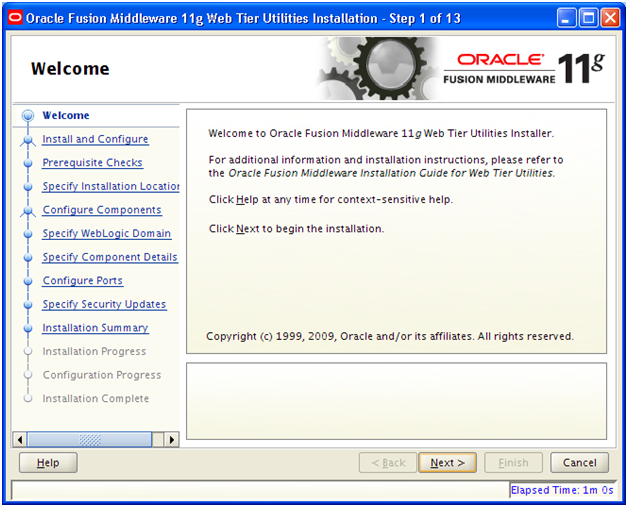
Task: Click the Installation Complete step bullet
Action: tap(28, 398)
